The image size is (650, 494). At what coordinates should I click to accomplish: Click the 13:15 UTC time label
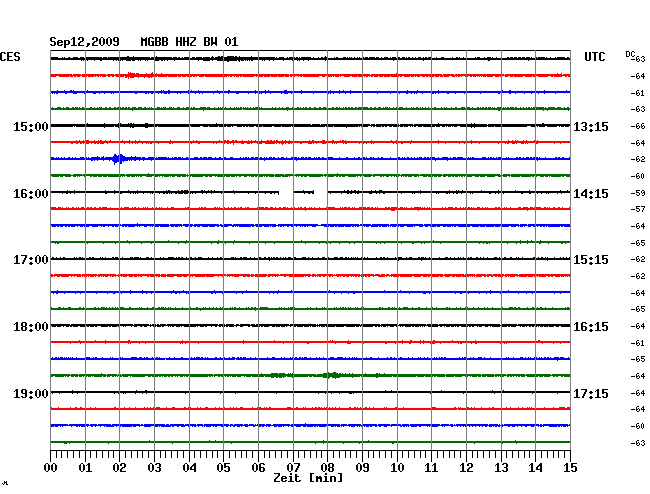[x=591, y=126]
